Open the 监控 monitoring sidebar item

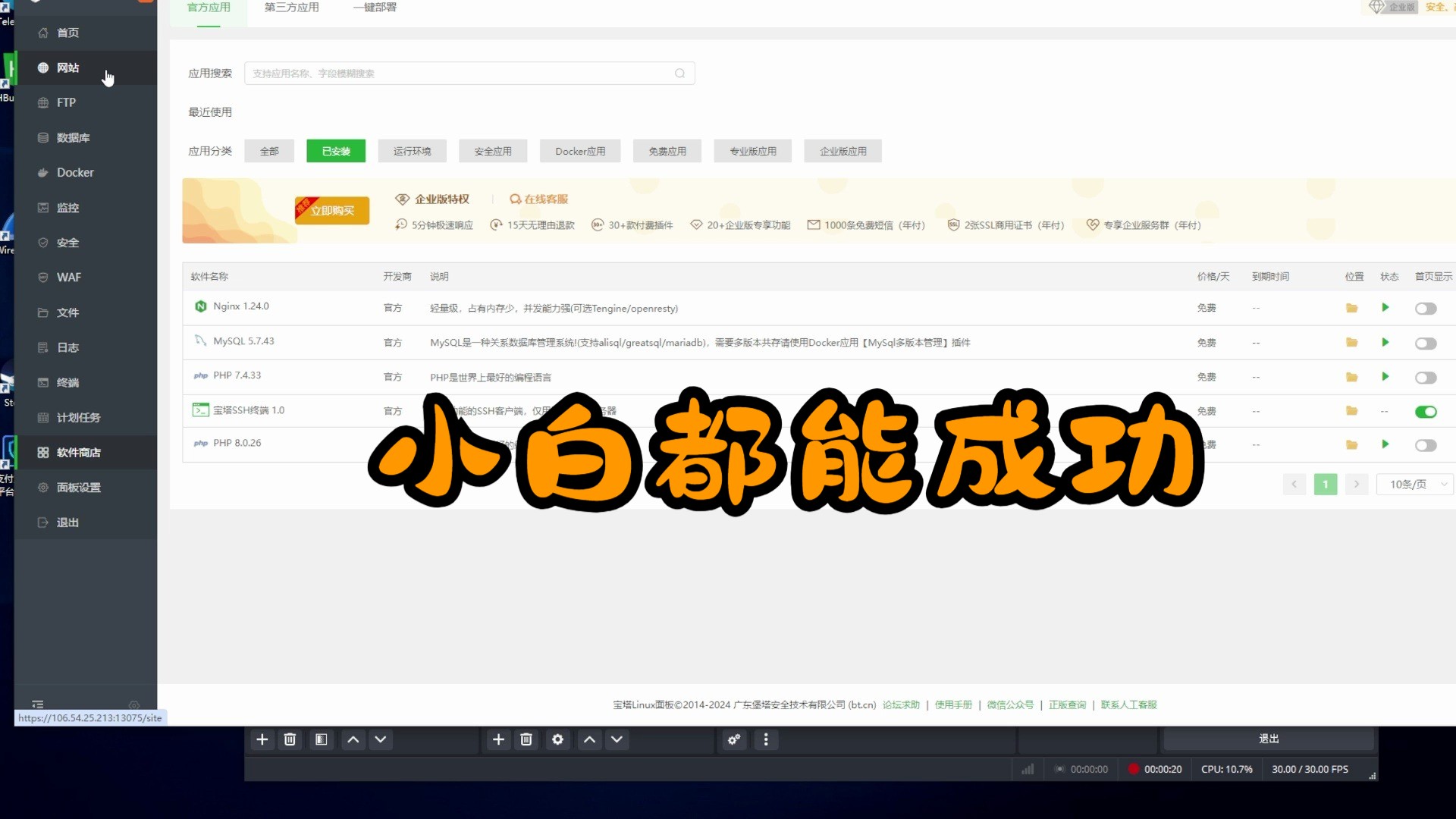85,207
